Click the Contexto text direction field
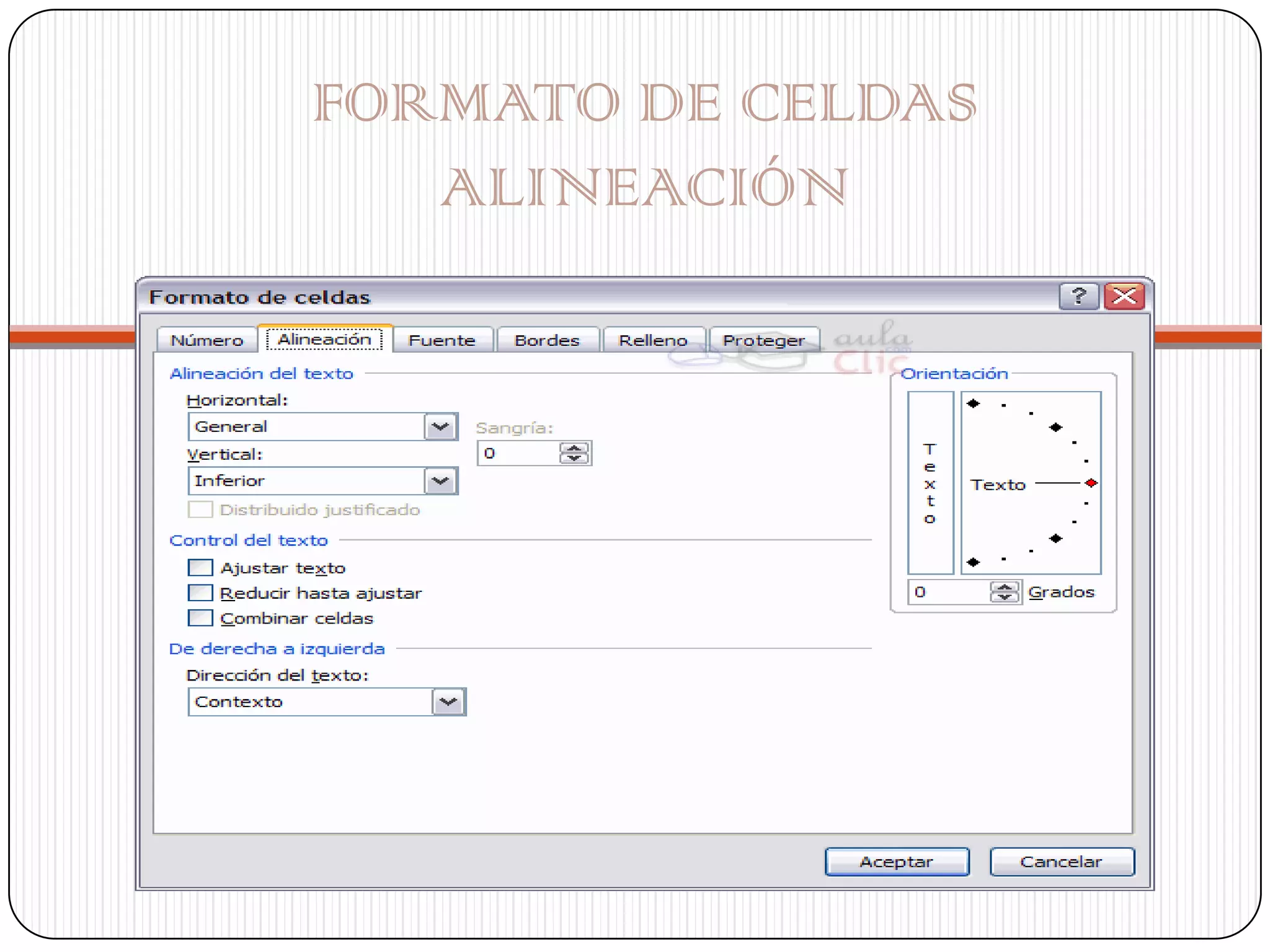1270x952 pixels. (327, 702)
